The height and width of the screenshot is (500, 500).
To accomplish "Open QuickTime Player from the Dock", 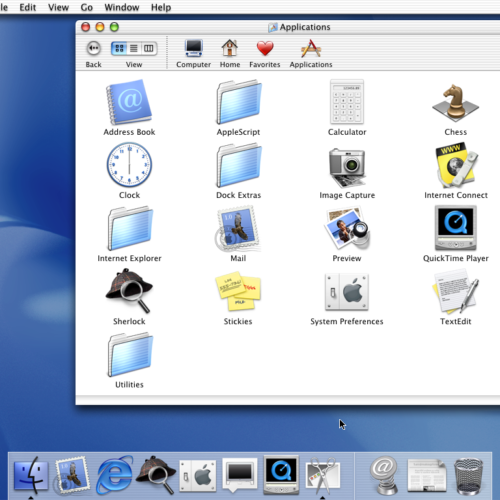I will [281, 475].
